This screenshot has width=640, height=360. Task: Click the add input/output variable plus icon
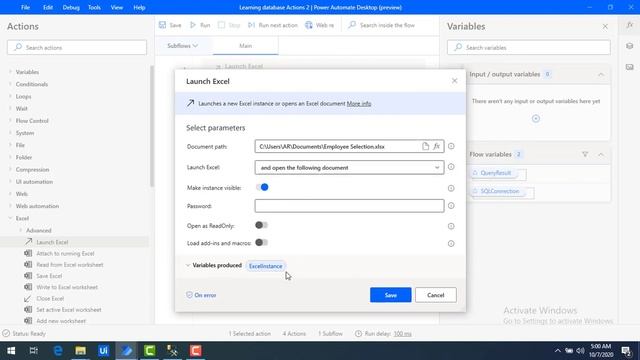coord(536,119)
